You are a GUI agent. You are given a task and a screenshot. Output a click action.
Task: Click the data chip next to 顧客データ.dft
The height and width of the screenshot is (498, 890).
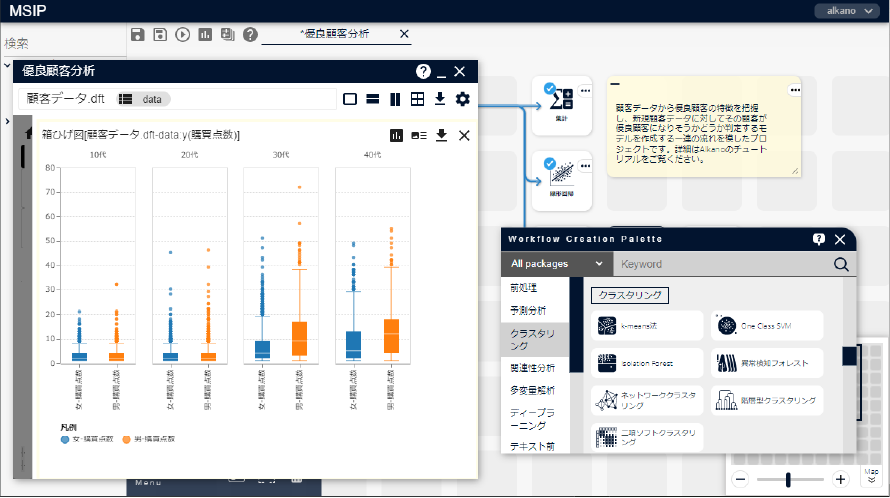coord(144,99)
